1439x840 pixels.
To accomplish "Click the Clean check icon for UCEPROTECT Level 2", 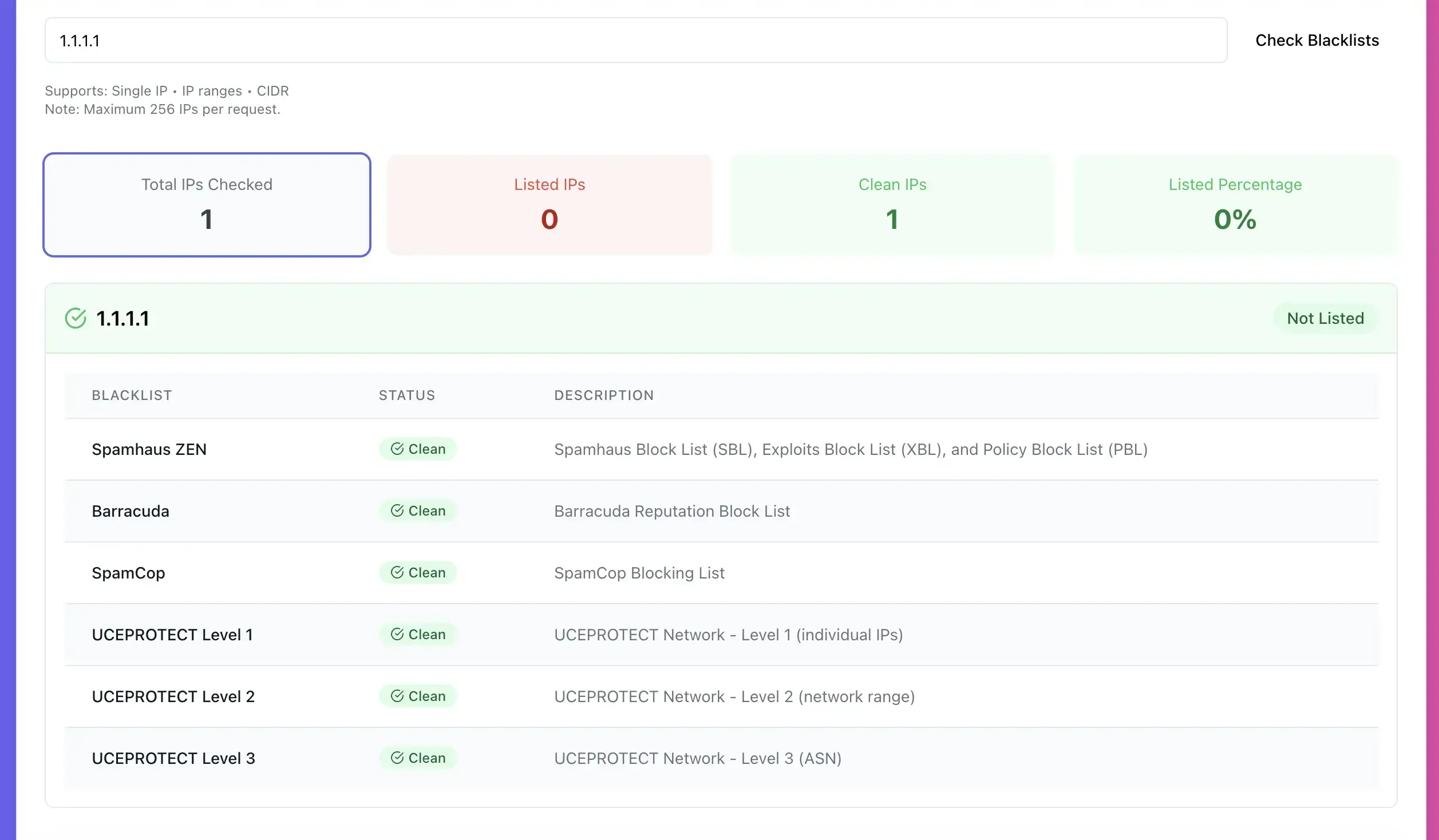I will tap(397, 696).
